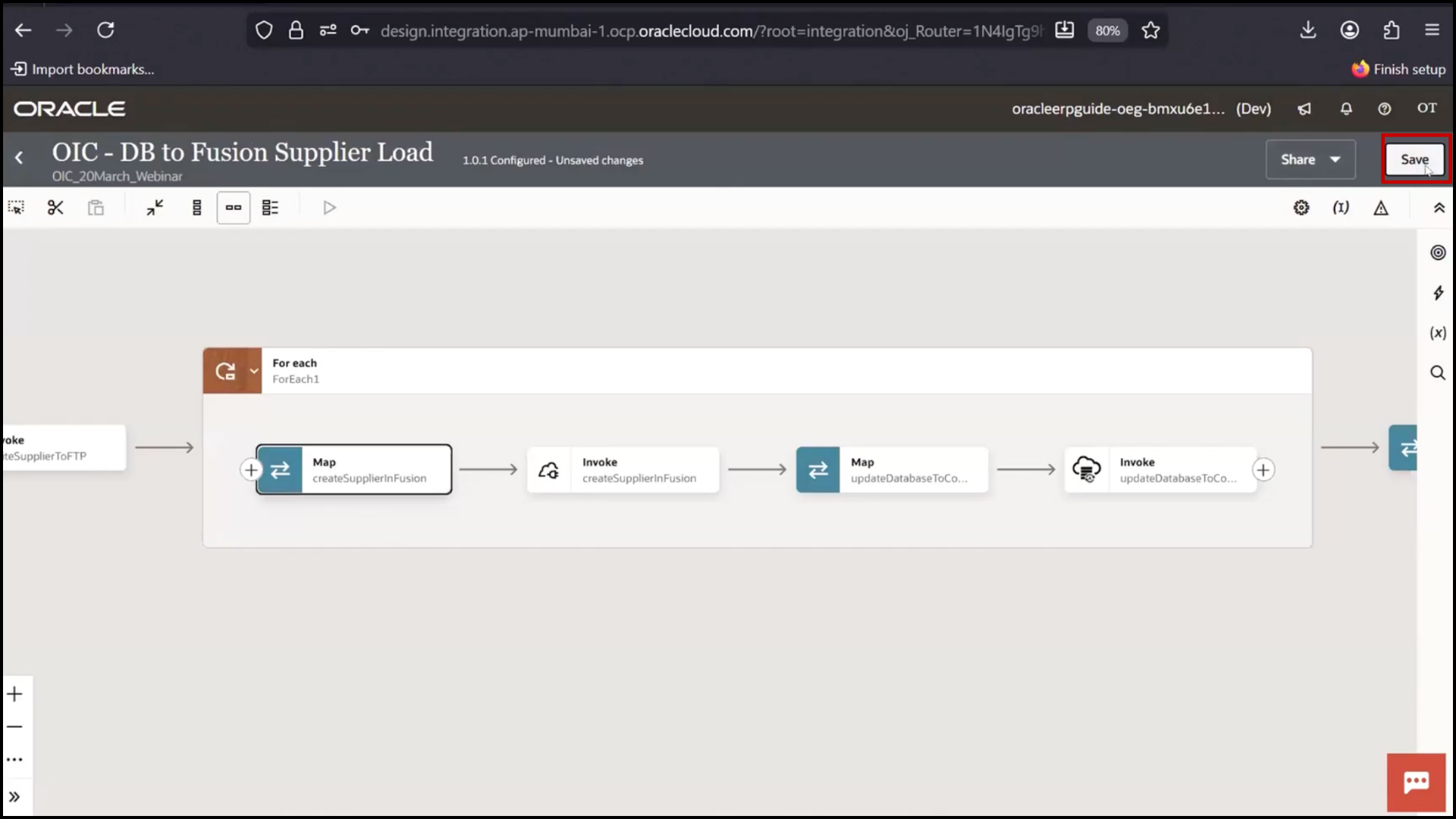Select the Map updateDatabaseToCo... action
Image resolution: width=1456 pixels, height=819 pixels.
[892, 469]
